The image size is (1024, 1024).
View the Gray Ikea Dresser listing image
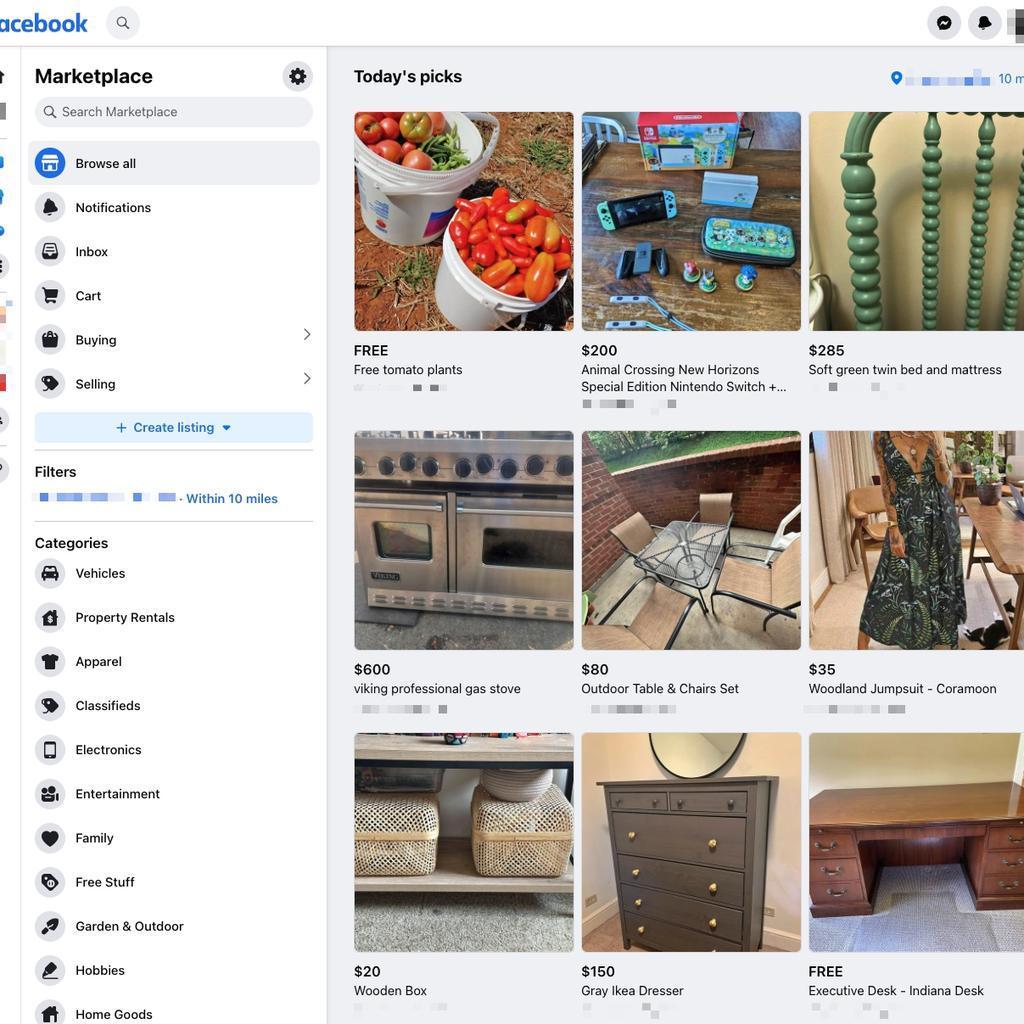[x=691, y=842]
